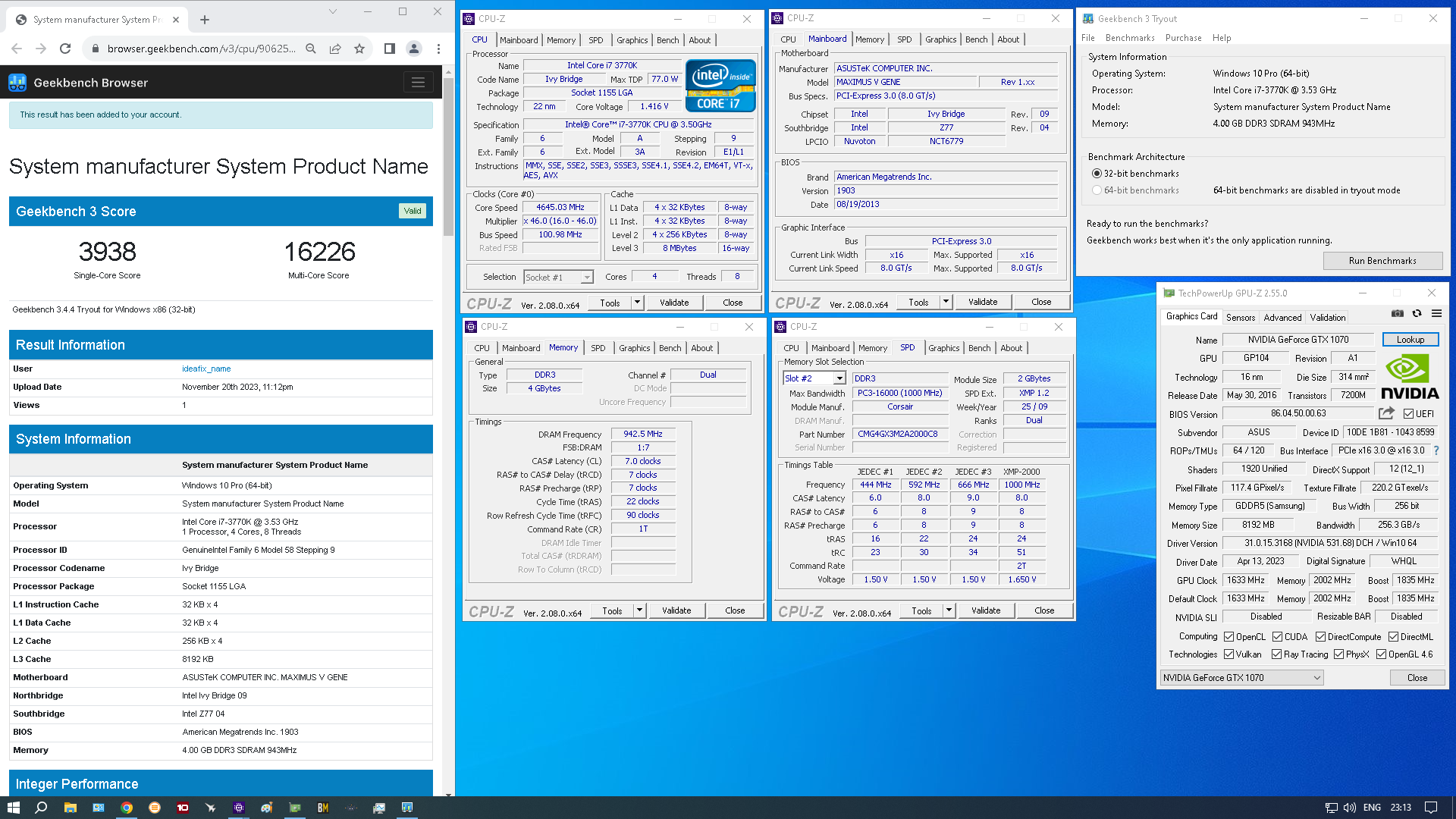Viewport: 1456px width, 819px height.
Task: Click the NVIDIA logo in GPU-Z
Action: [1410, 378]
